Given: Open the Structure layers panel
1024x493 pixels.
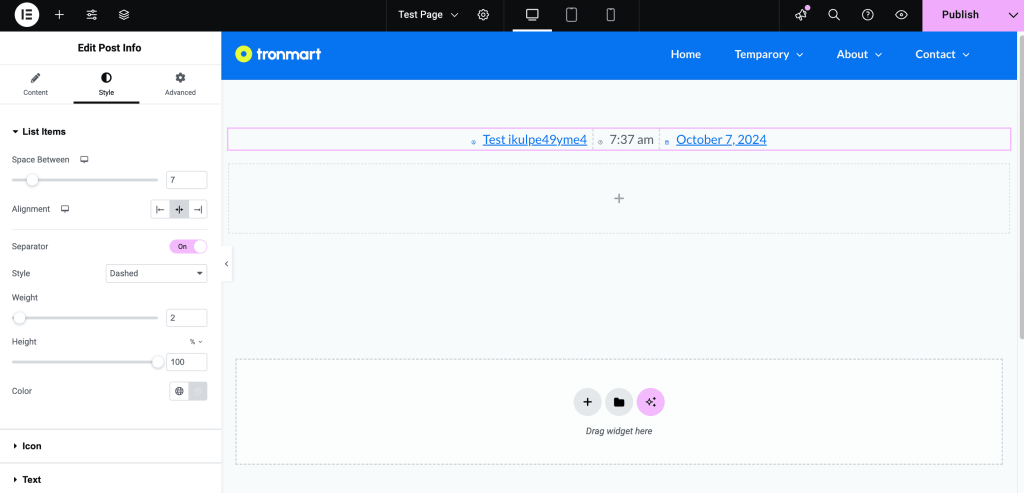Looking at the screenshot, I should (x=124, y=15).
